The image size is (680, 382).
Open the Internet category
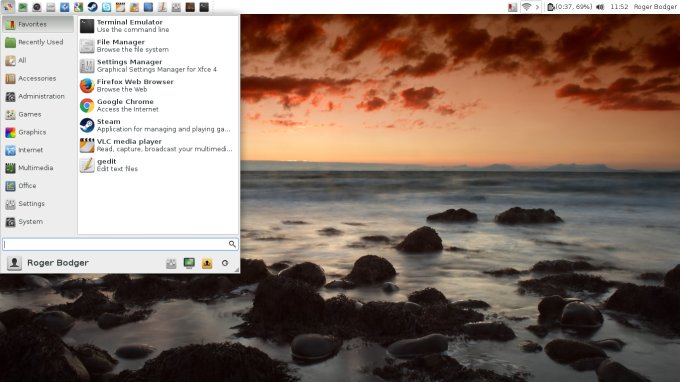(x=39, y=150)
